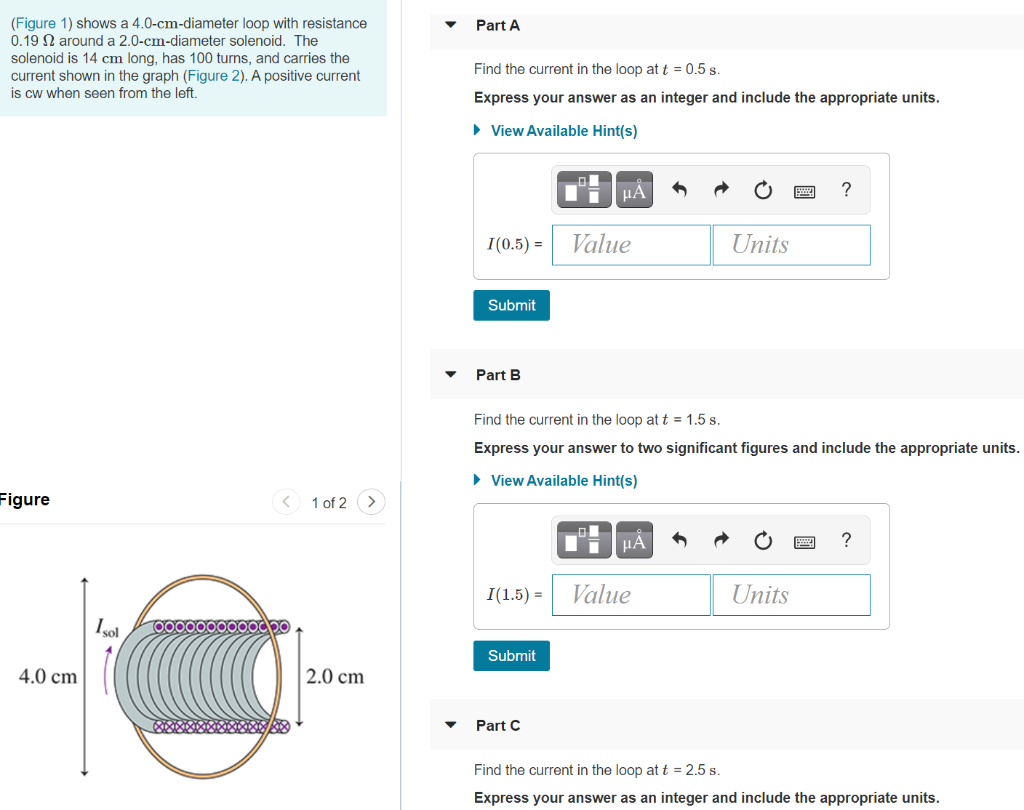This screenshot has height=810, width=1024.
Task: Reset the Part A answer with circular arrow
Action: 763,189
